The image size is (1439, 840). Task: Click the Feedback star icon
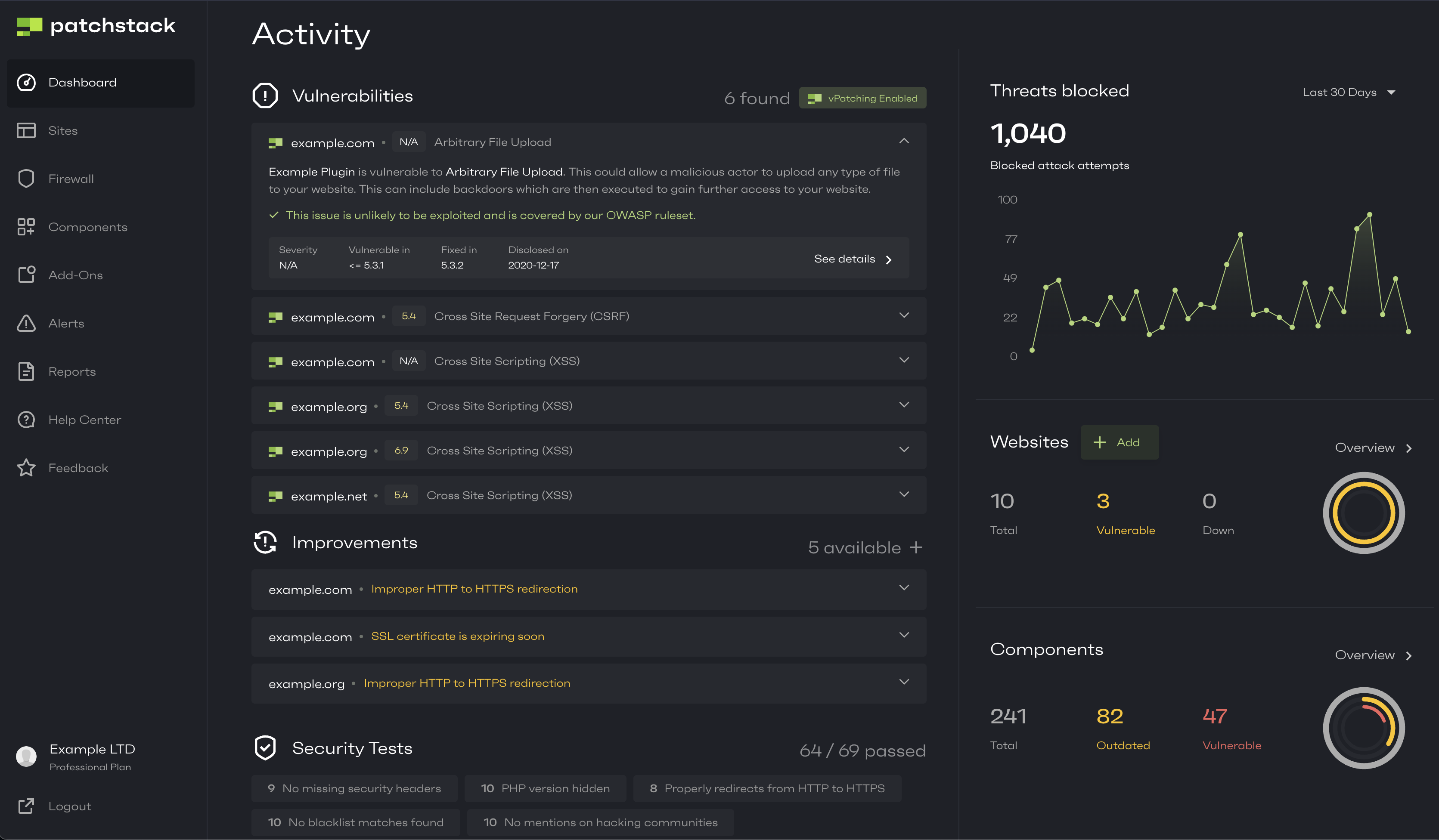[26, 468]
